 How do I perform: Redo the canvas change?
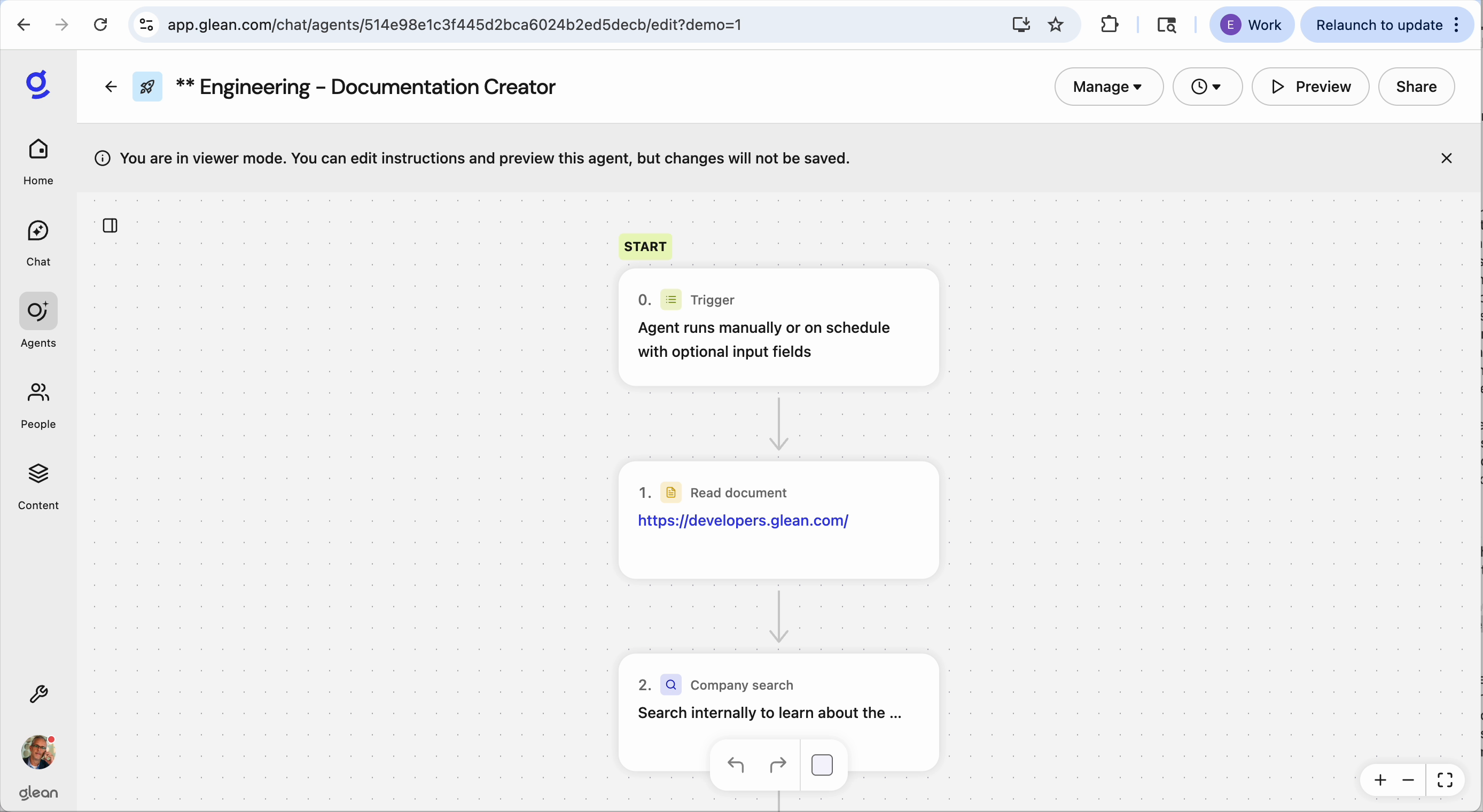pos(778,765)
